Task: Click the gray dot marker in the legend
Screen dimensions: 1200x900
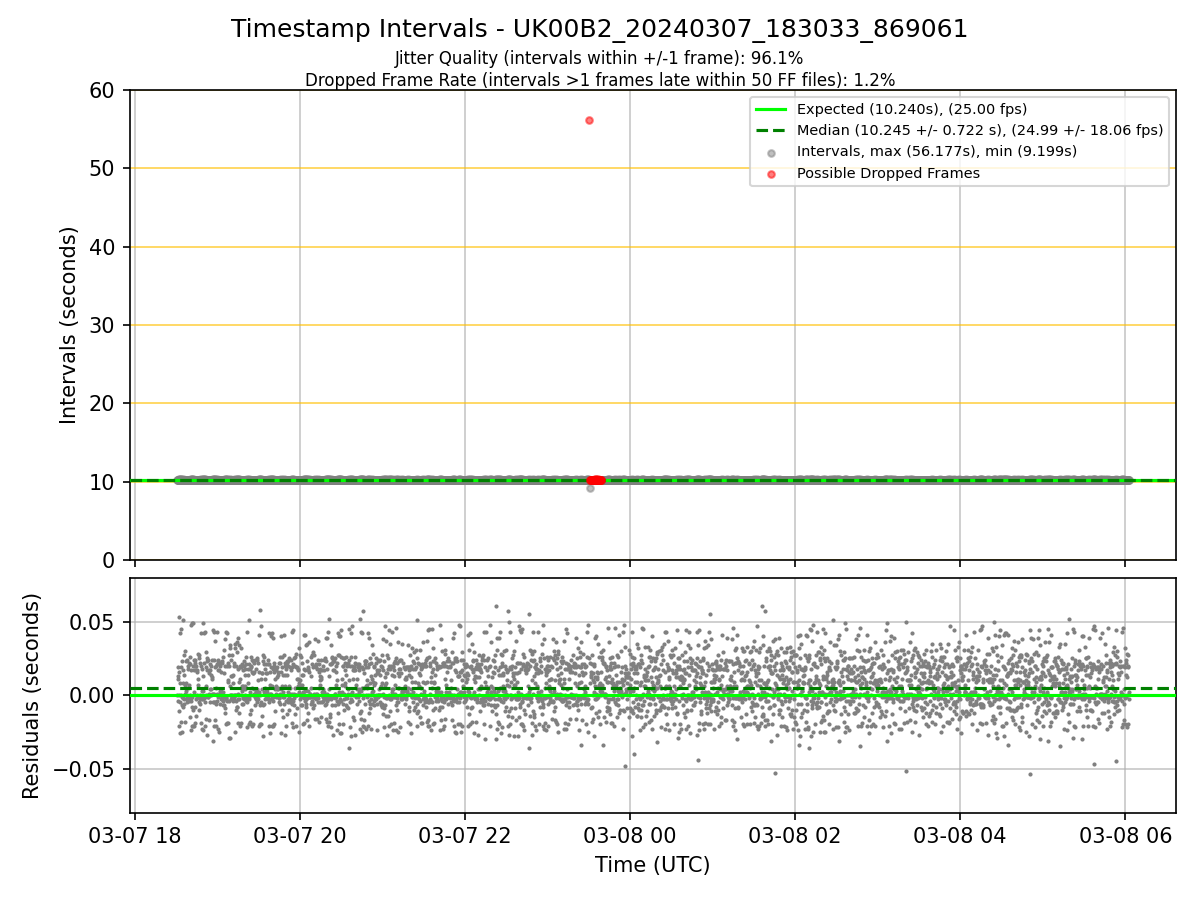Action: pyautogui.click(x=771, y=152)
